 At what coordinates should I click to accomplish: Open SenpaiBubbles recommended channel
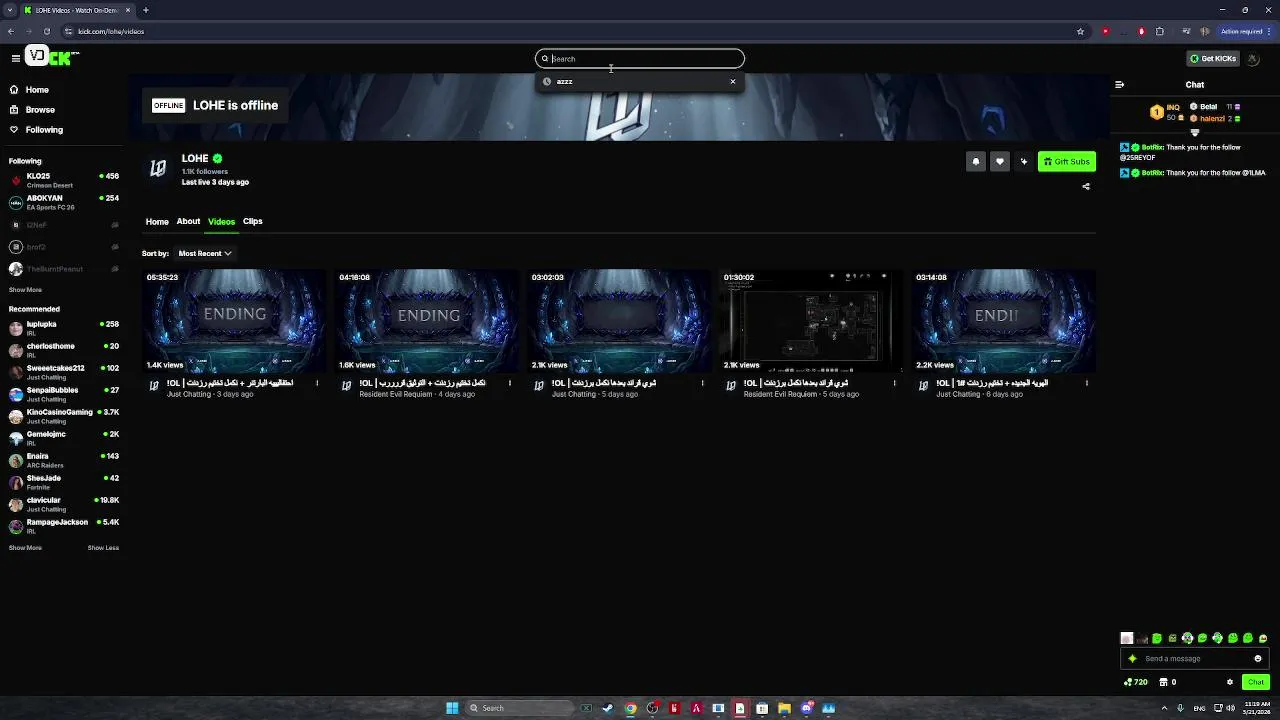coord(64,394)
